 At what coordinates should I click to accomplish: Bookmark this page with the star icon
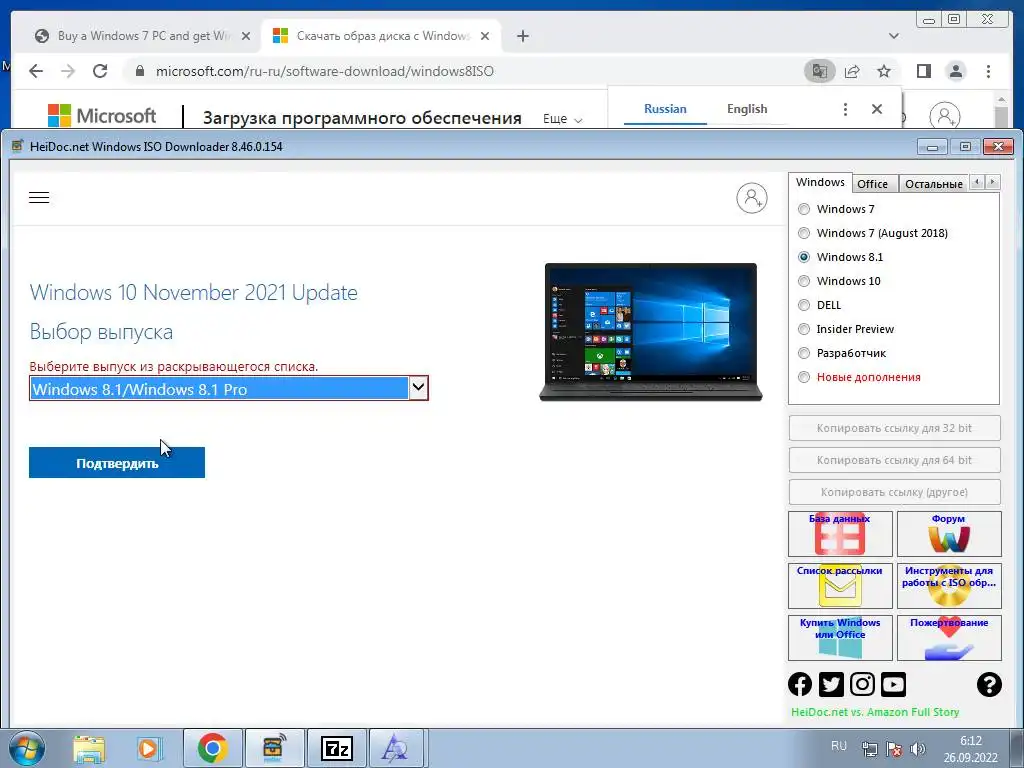884,71
